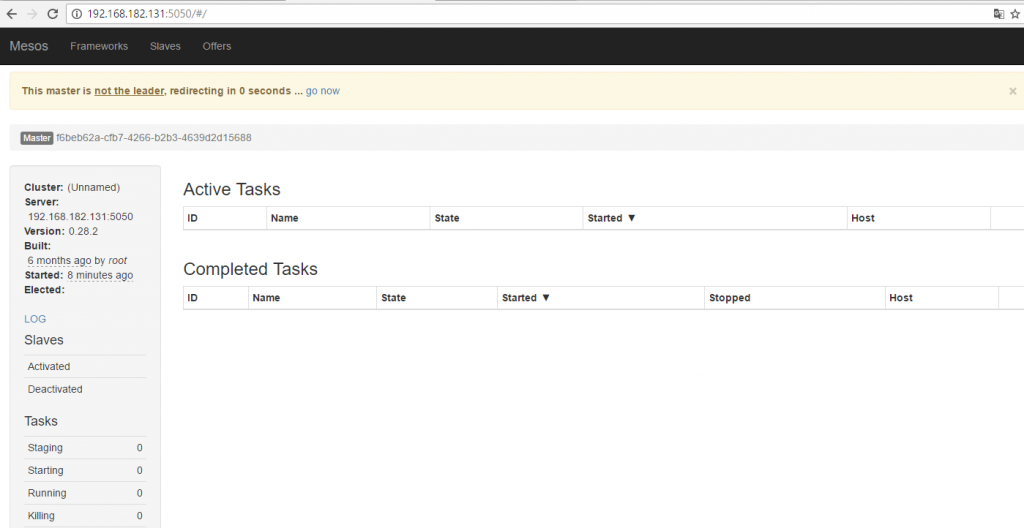Click the translate page icon
Screen dimensions: 1024x528
[999, 14]
